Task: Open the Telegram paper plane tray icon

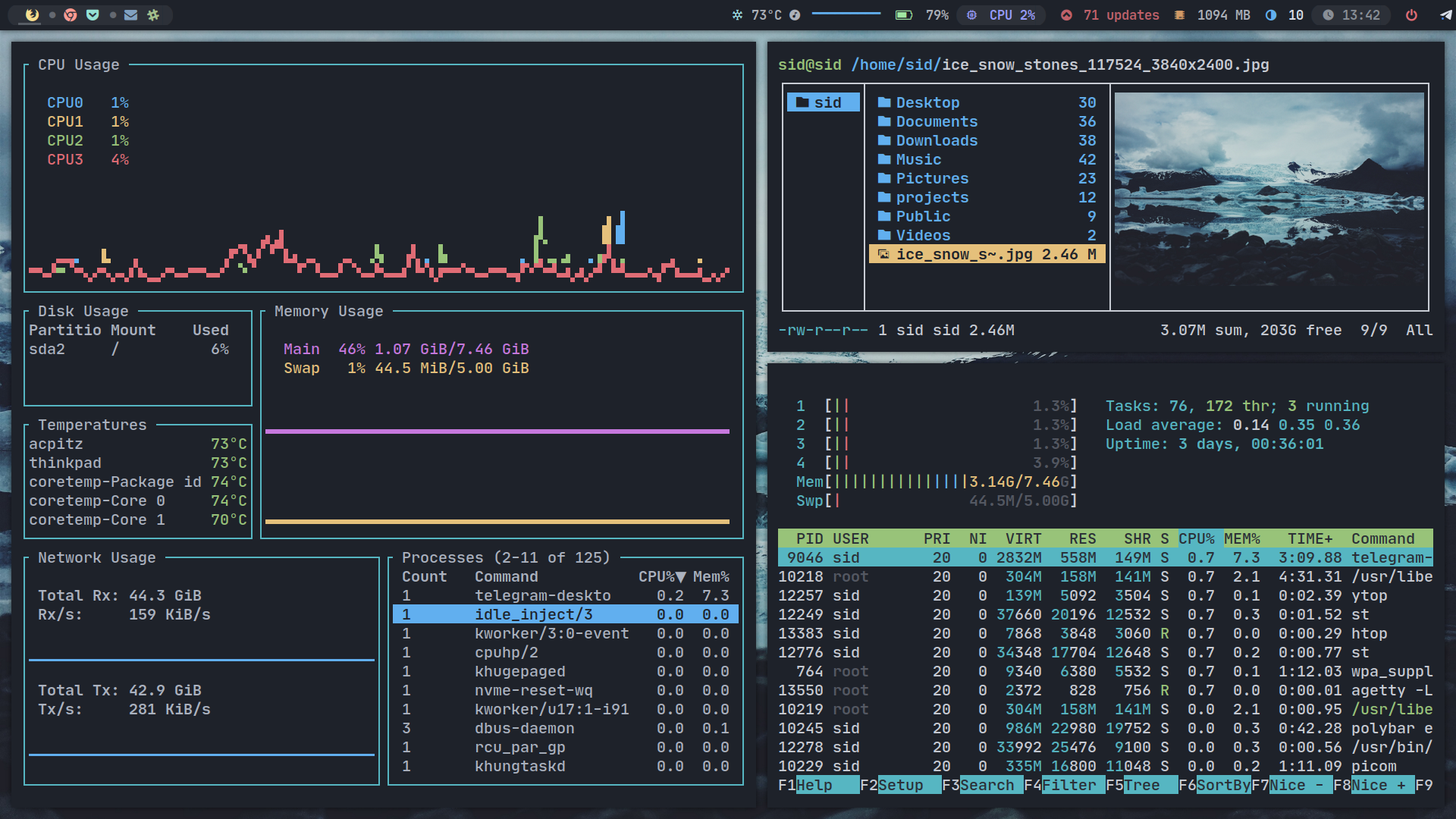Action: click(1445, 15)
